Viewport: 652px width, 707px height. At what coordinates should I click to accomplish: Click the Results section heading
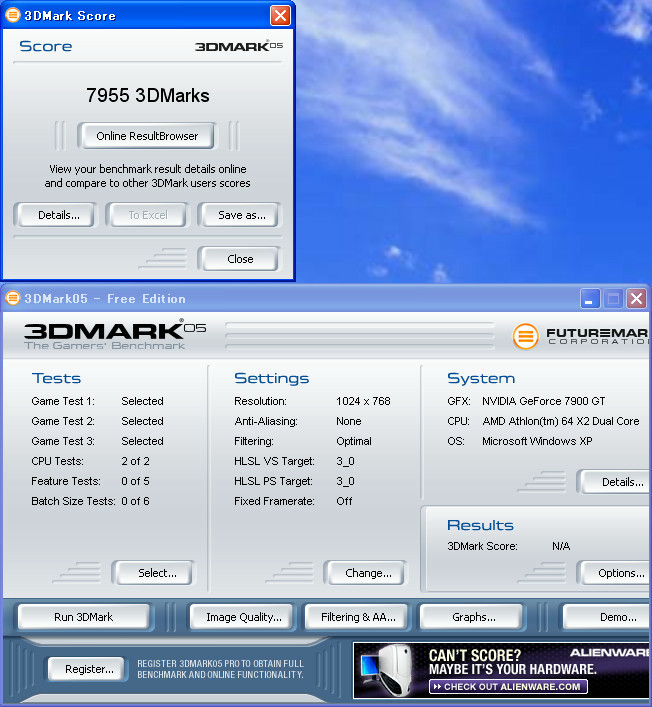click(x=480, y=525)
